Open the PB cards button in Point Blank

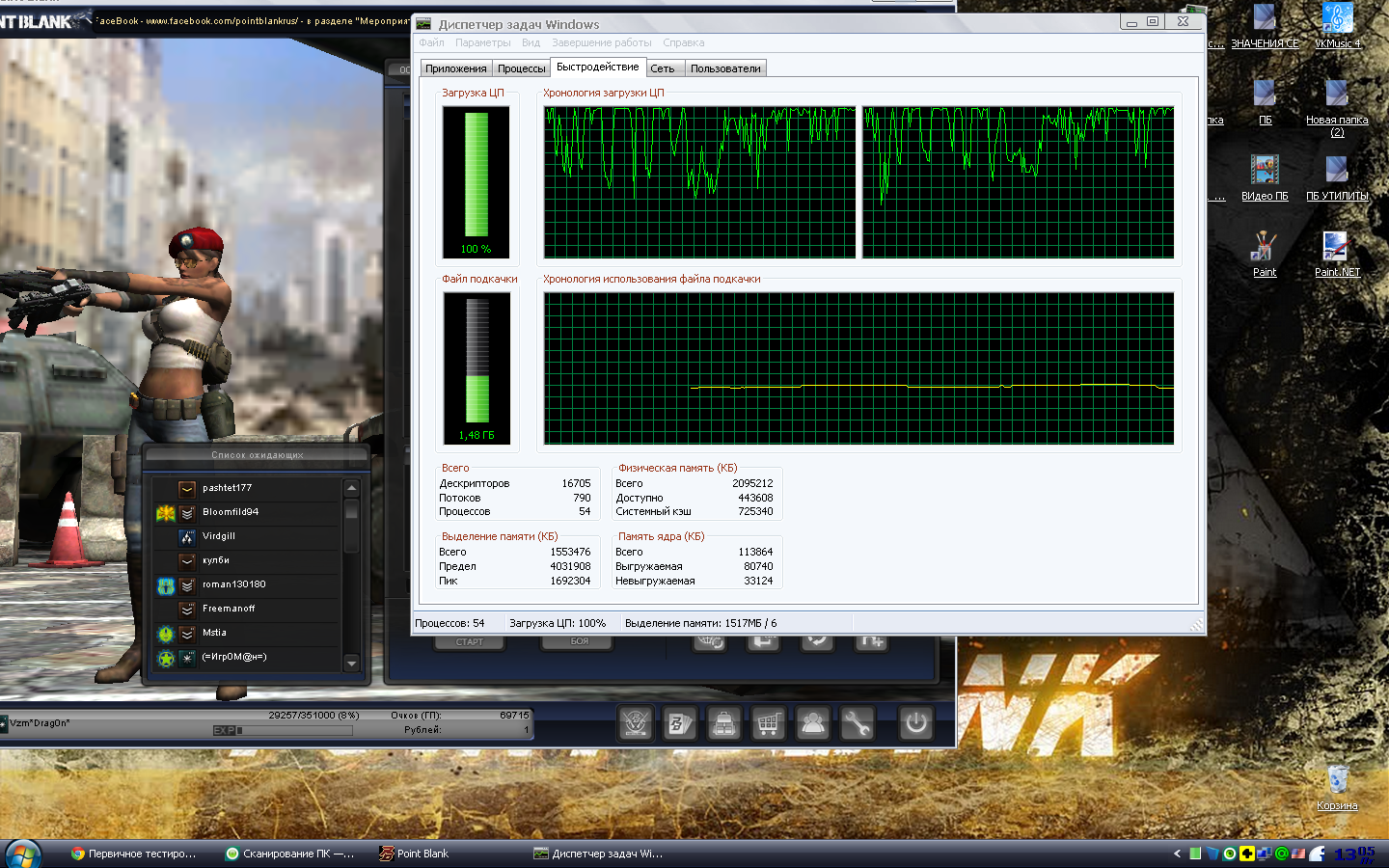(680, 722)
